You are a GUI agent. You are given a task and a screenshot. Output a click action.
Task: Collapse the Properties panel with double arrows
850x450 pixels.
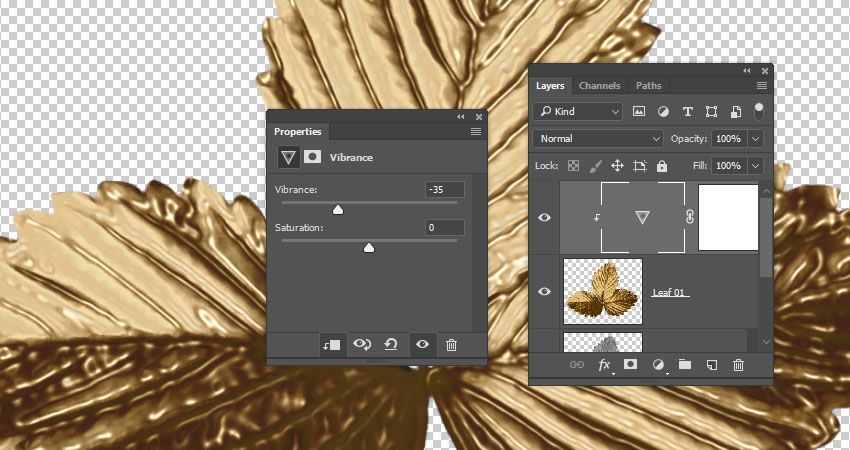click(461, 117)
